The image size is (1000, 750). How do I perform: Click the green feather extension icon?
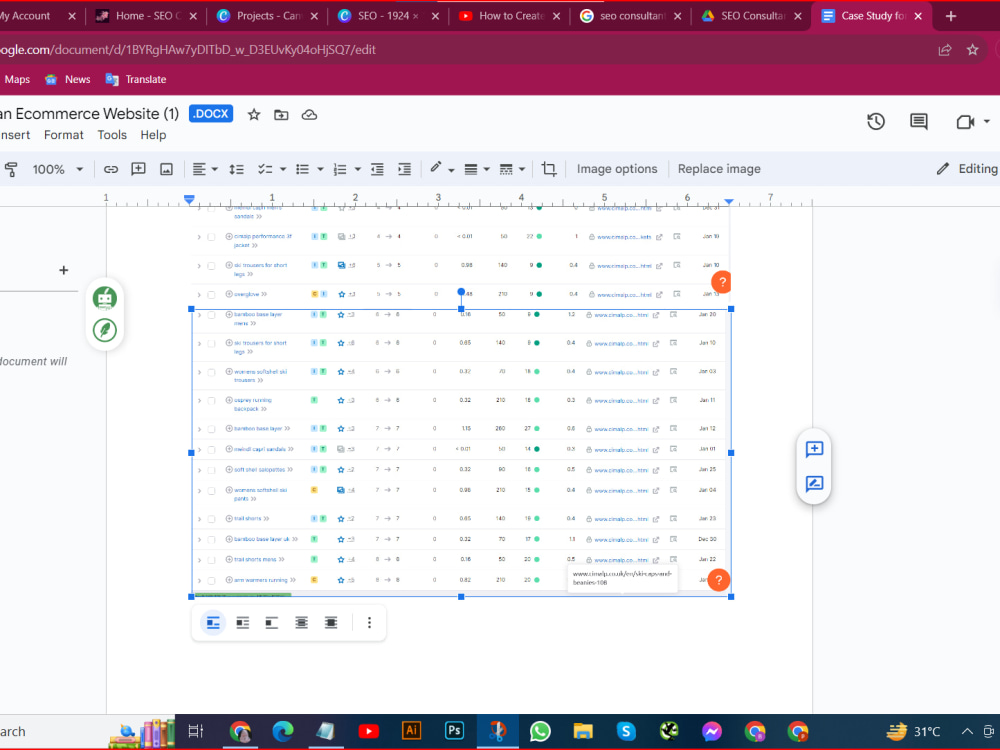pyautogui.click(x=105, y=330)
